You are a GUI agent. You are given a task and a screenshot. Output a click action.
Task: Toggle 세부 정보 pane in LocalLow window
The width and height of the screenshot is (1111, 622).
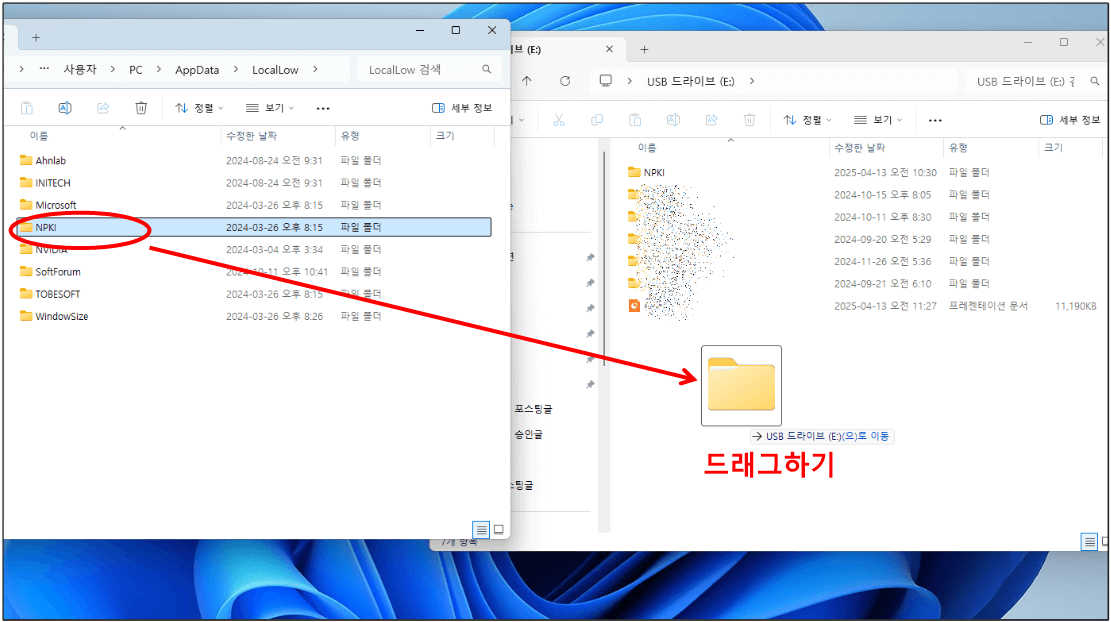(461, 108)
